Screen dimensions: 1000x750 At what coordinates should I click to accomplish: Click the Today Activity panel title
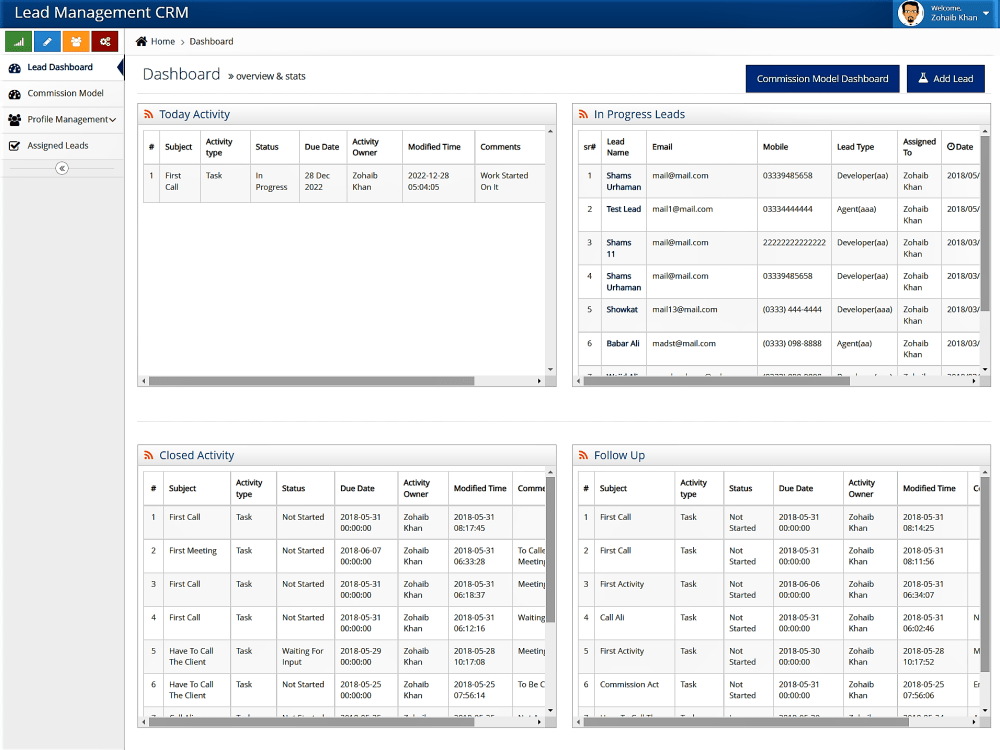pos(195,114)
